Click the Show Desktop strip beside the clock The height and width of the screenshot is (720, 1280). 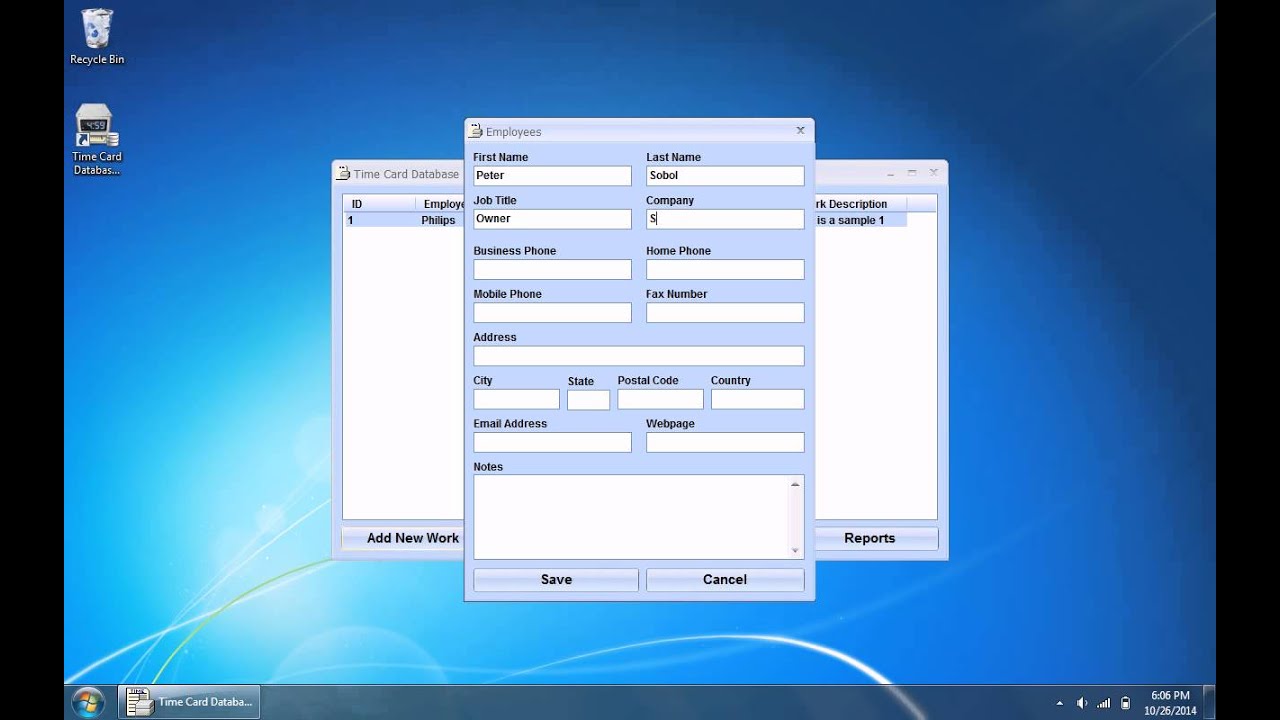coord(1209,702)
